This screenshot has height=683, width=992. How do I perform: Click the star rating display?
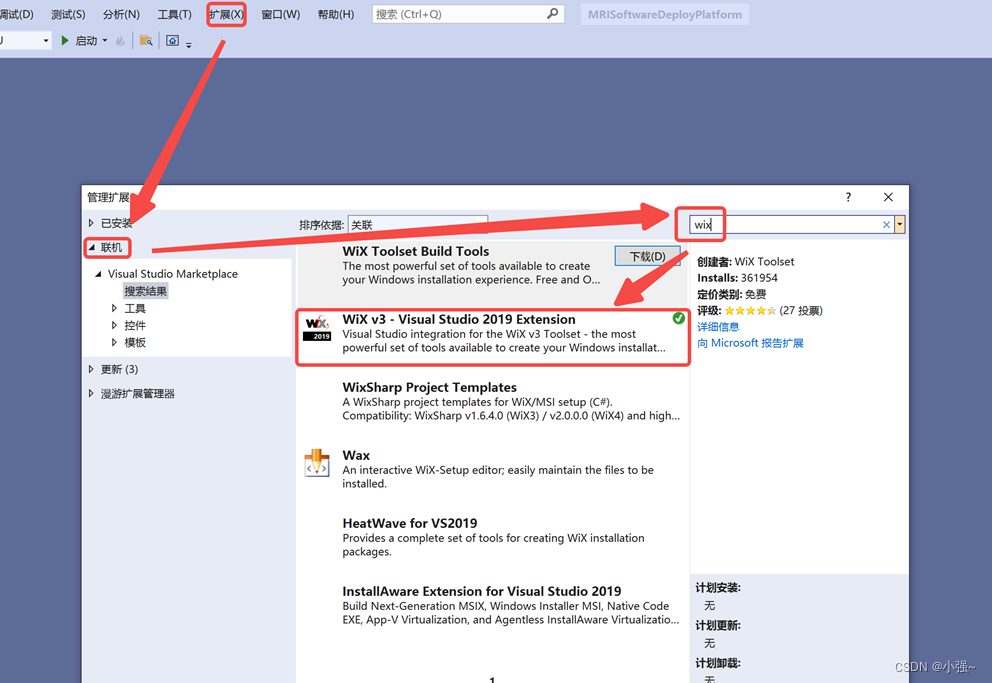click(x=750, y=311)
